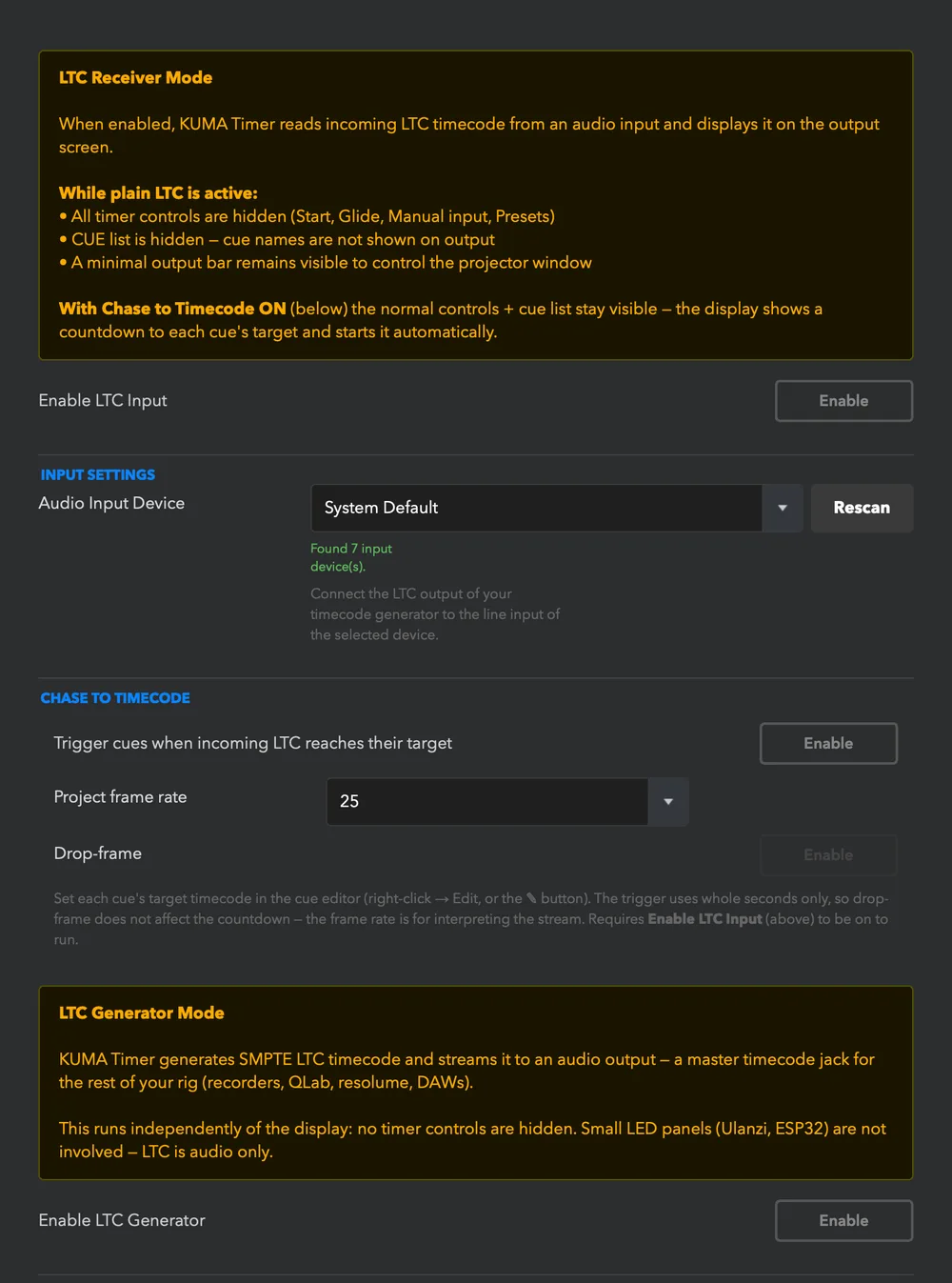This screenshot has width=952, height=1283.
Task: Click the INPUT SETTINGS section header
Action: (97, 474)
